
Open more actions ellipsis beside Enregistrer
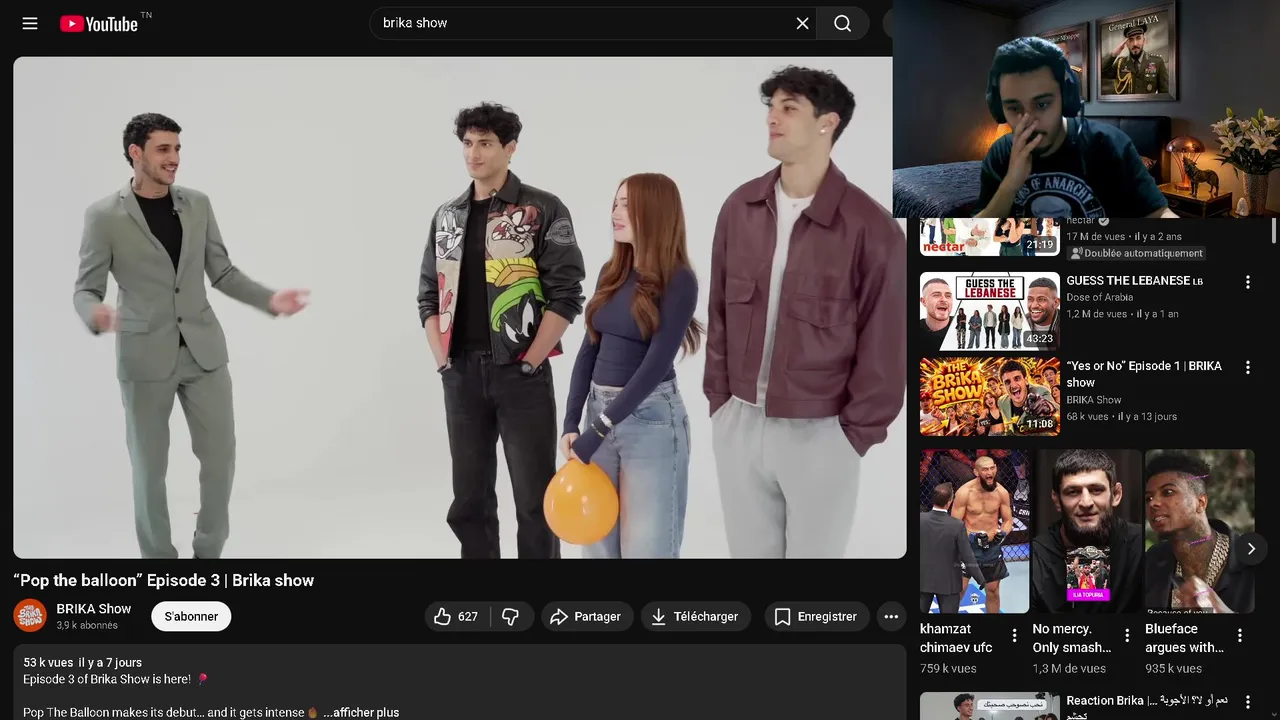tap(891, 617)
